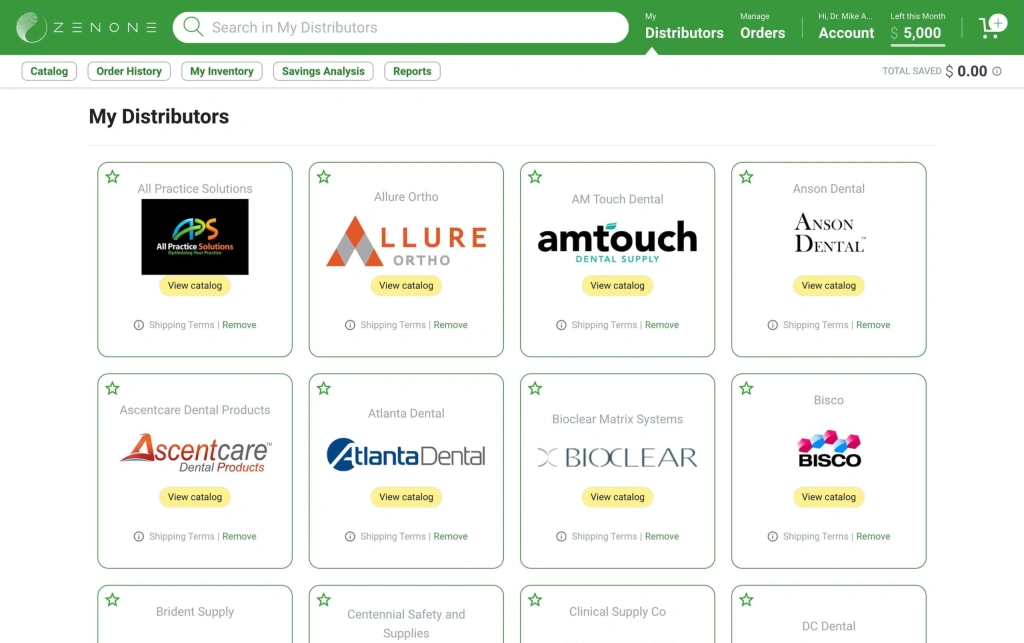Open the Account menu in header
This screenshot has width=1024, height=643.
coord(846,27)
